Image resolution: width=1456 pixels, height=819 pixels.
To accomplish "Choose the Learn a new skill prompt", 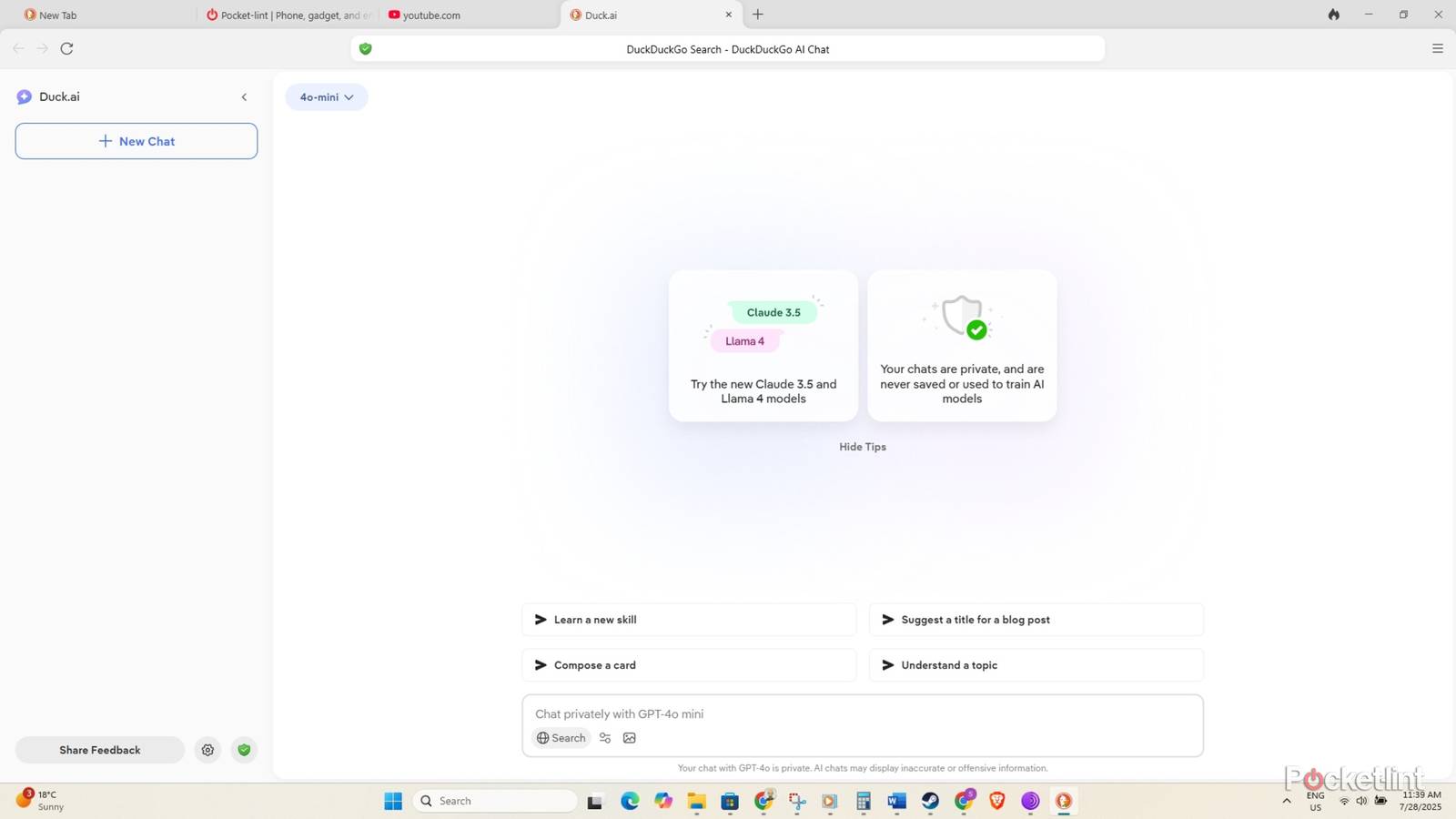I will click(x=689, y=620).
